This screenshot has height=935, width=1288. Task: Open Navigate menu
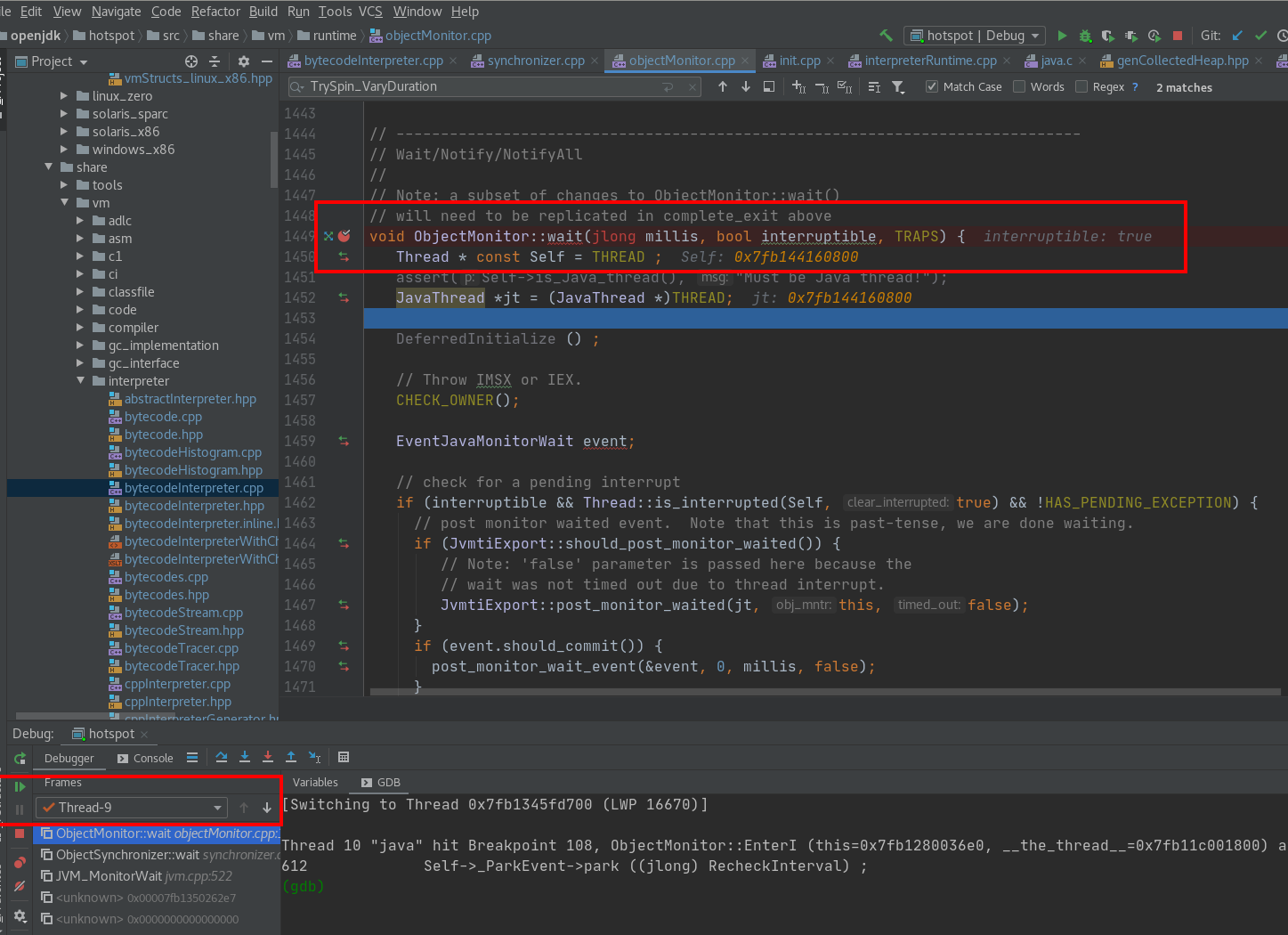point(116,12)
